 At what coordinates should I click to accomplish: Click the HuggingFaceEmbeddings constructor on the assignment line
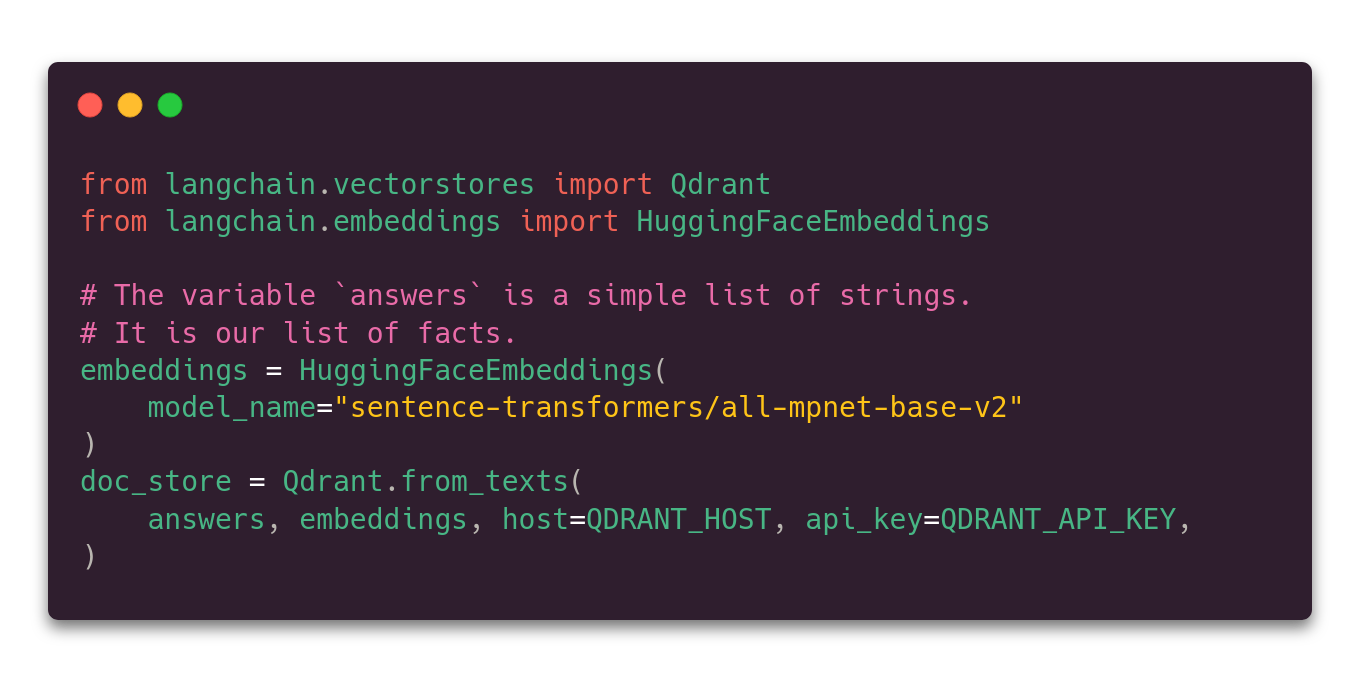(x=475, y=371)
